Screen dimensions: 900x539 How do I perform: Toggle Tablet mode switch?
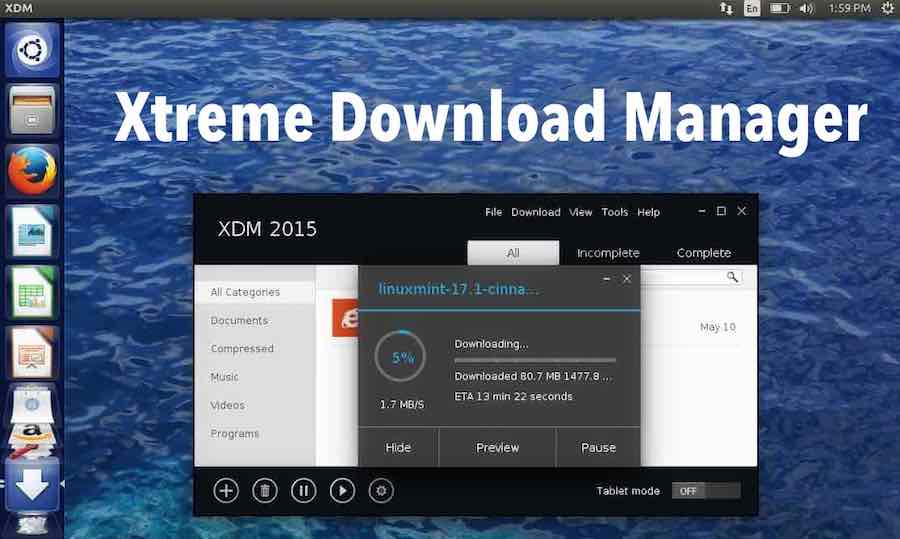(x=706, y=491)
